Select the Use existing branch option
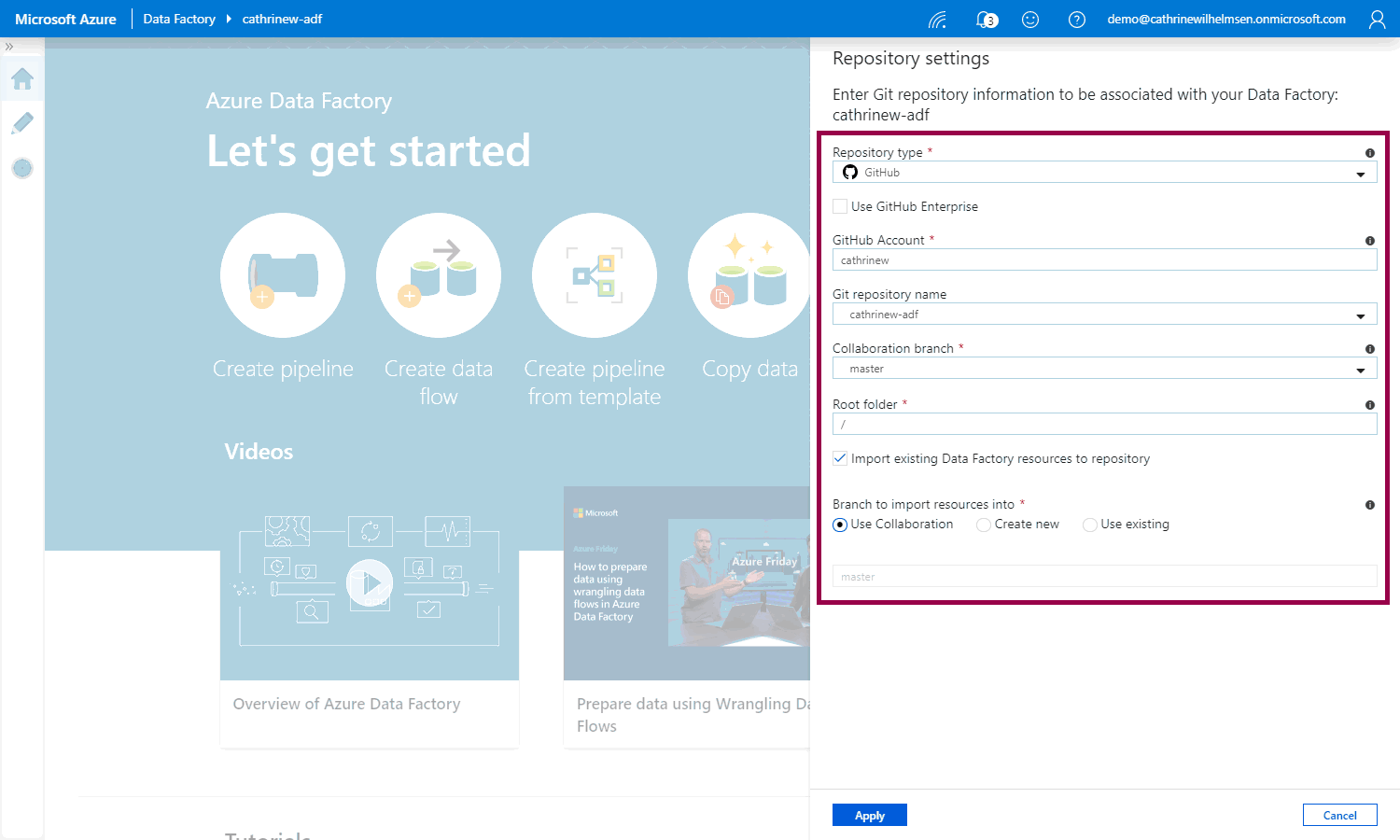This screenshot has width=1400, height=840. [x=1089, y=525]
